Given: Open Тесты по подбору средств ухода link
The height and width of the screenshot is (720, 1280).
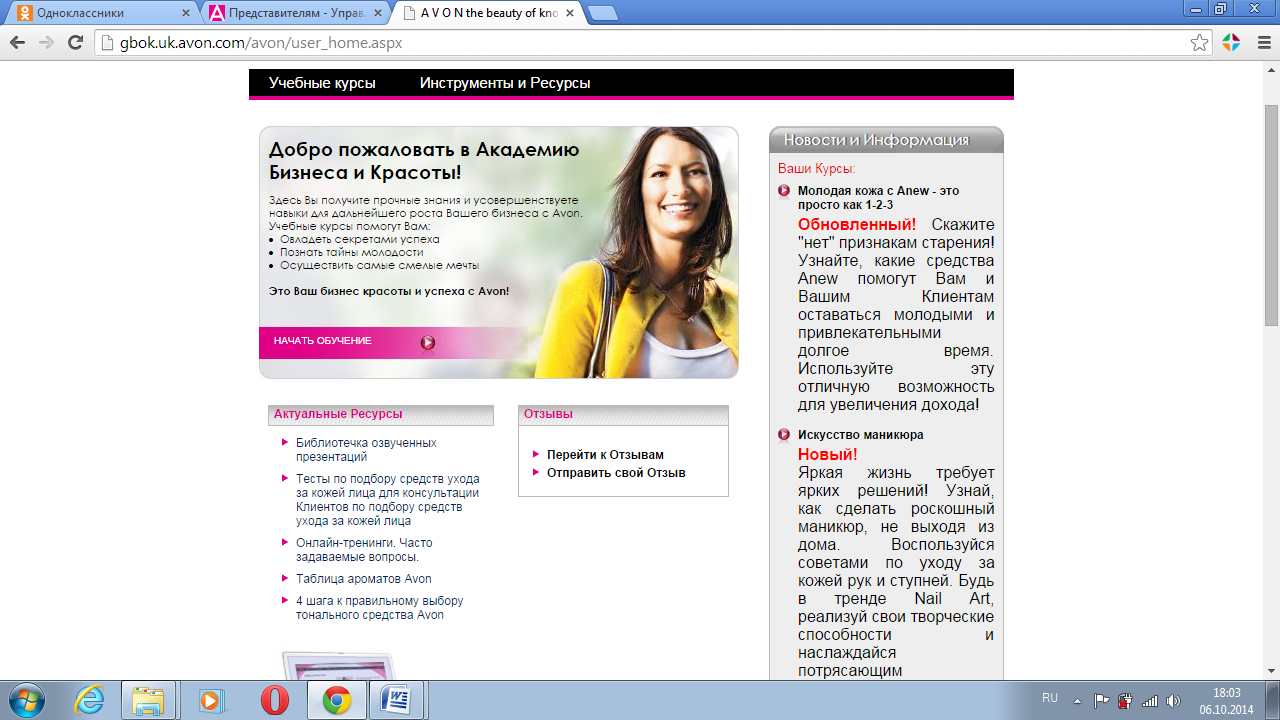Looking at the screenshot, I should 388,500.
